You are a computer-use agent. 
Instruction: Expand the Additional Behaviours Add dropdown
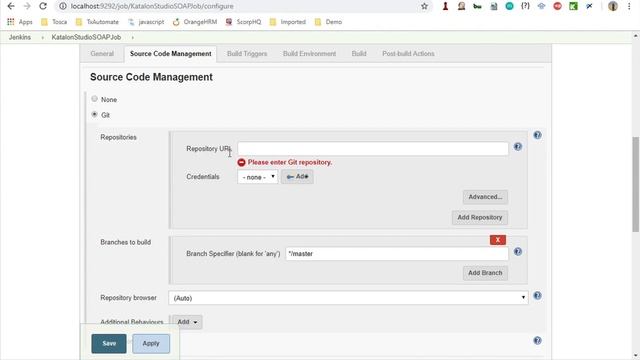click(187, 322)
